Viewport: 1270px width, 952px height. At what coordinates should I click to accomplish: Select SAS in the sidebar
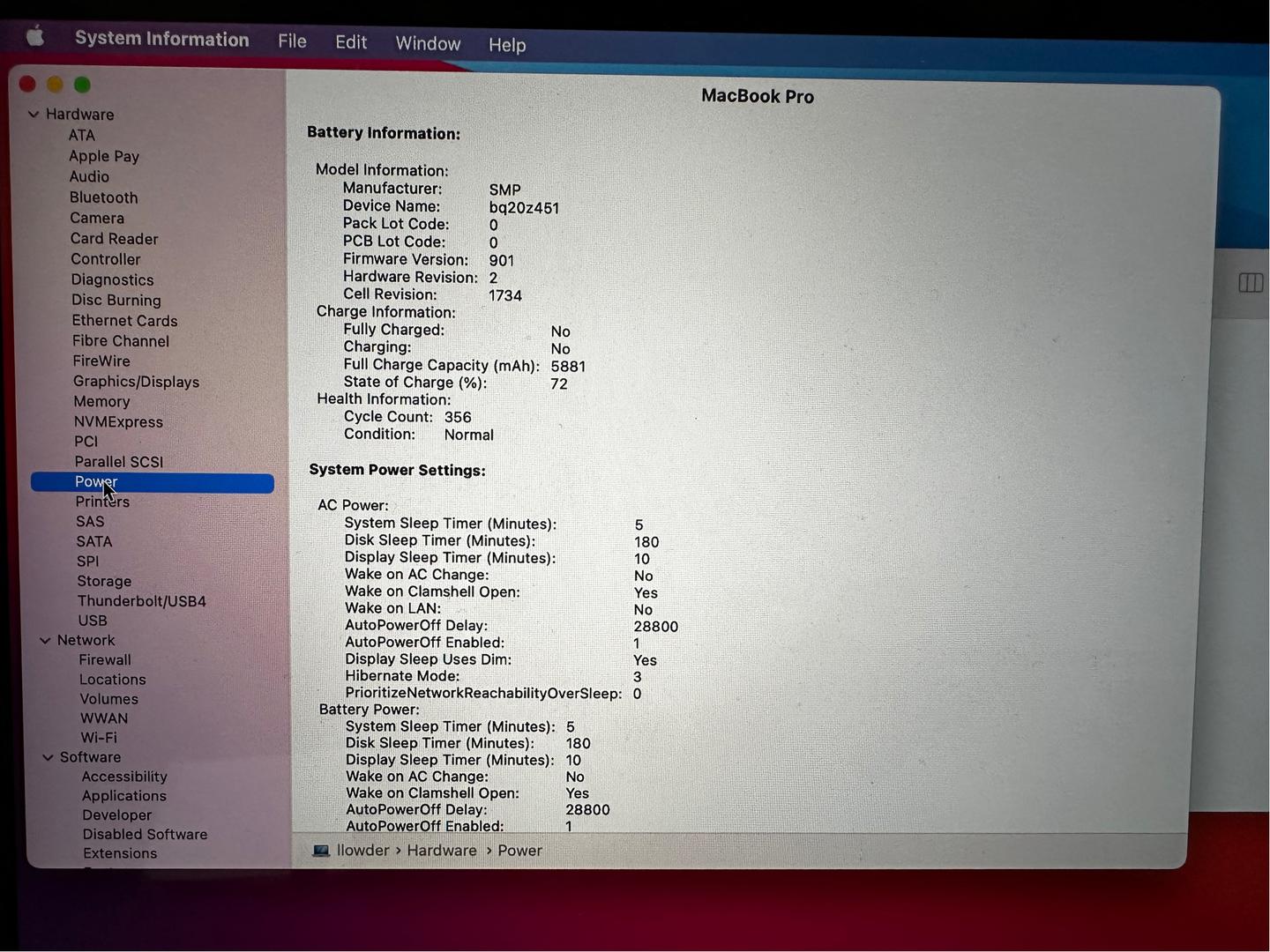(x=90, y=522)
